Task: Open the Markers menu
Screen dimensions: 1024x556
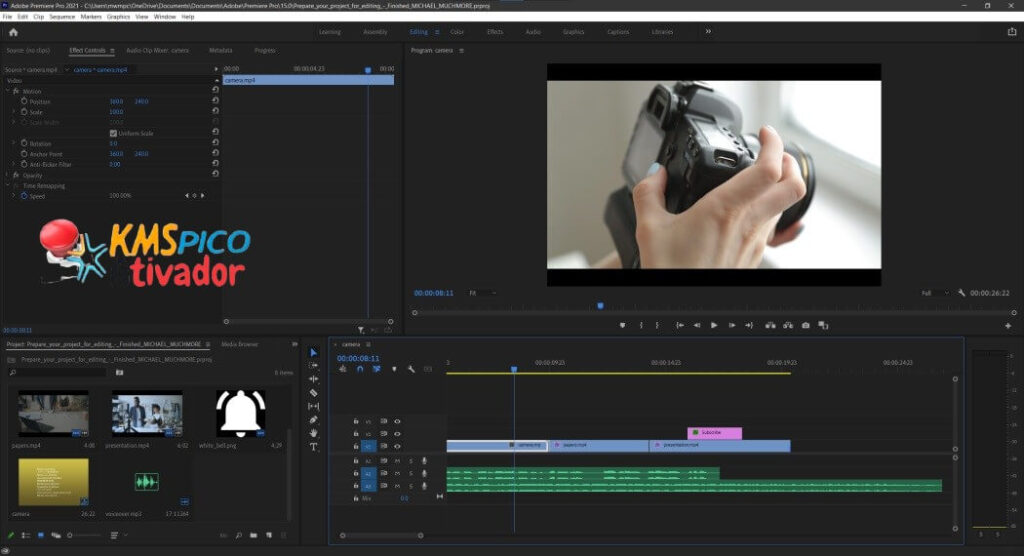Action: click(91, 17)
